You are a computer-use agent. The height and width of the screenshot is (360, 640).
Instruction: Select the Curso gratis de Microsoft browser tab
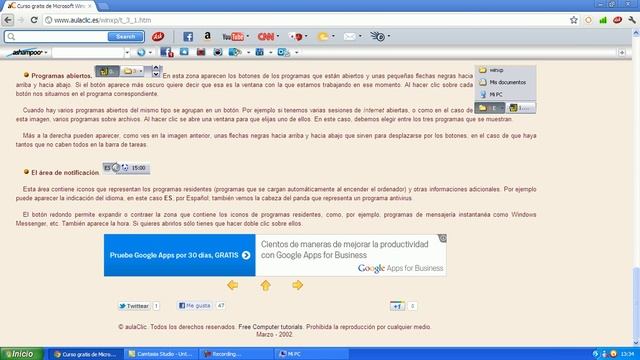coord(50,6)
